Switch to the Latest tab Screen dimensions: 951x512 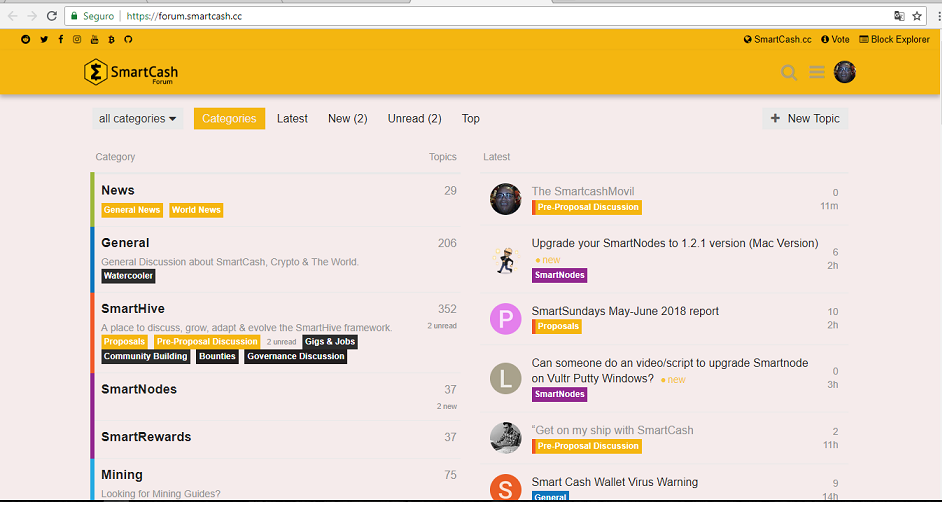(x=292, y=118)
